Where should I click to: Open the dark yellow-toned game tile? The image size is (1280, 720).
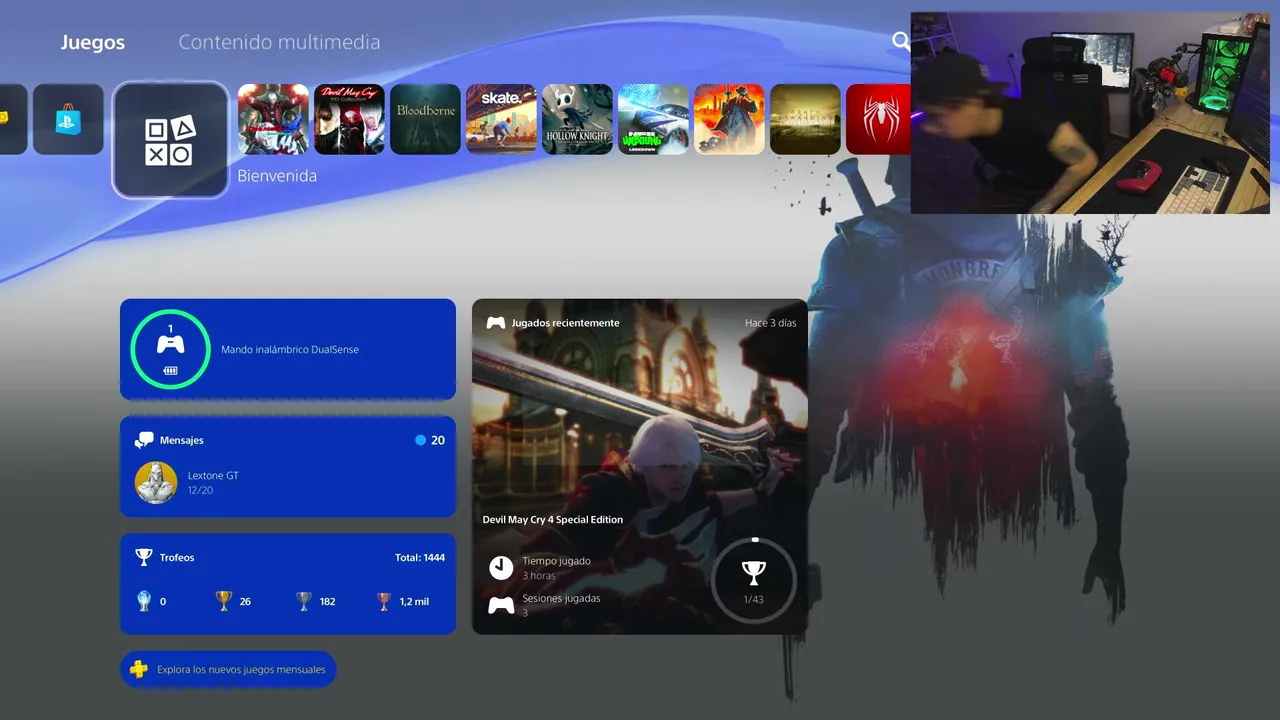coord(805,119)
